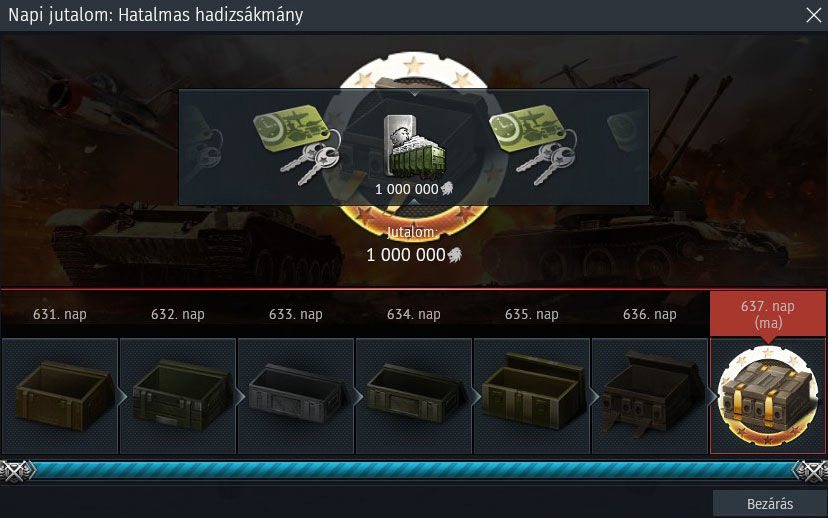Click the Jutalom 1 000 000 reward text
The height and width of the screenshot is (518, 828).
[x=414, y=246]
